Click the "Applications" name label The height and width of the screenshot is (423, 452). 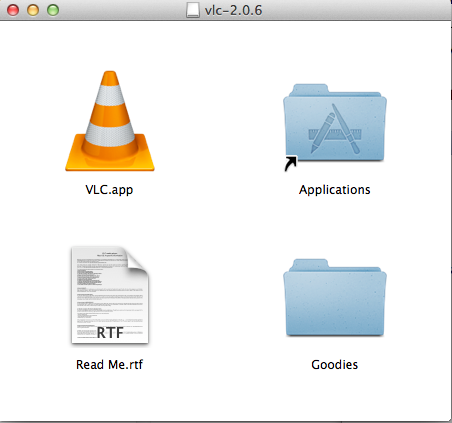(335, 190)
